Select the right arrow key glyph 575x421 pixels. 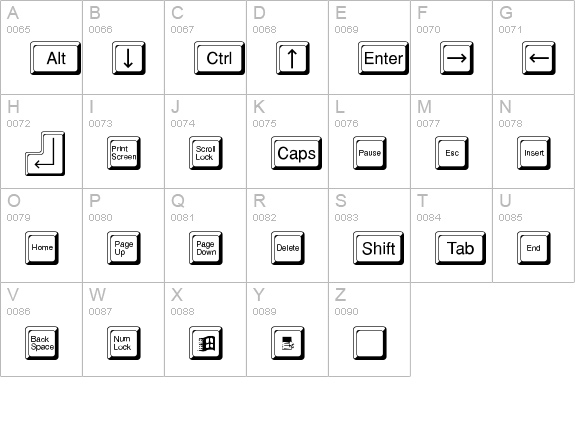(457, 58)
